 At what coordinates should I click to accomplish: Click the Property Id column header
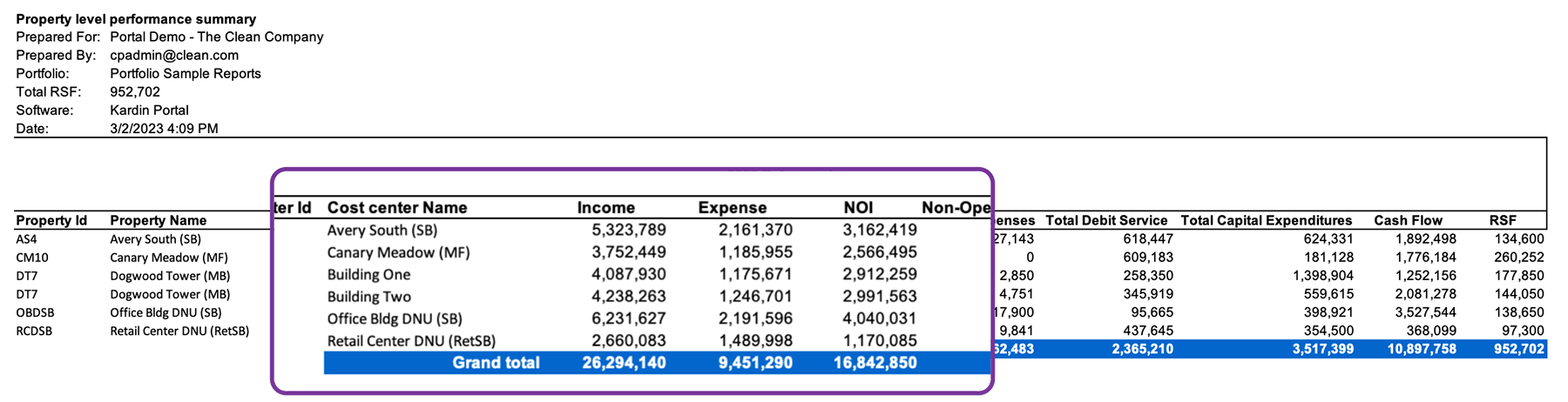(x=51, y=221)
